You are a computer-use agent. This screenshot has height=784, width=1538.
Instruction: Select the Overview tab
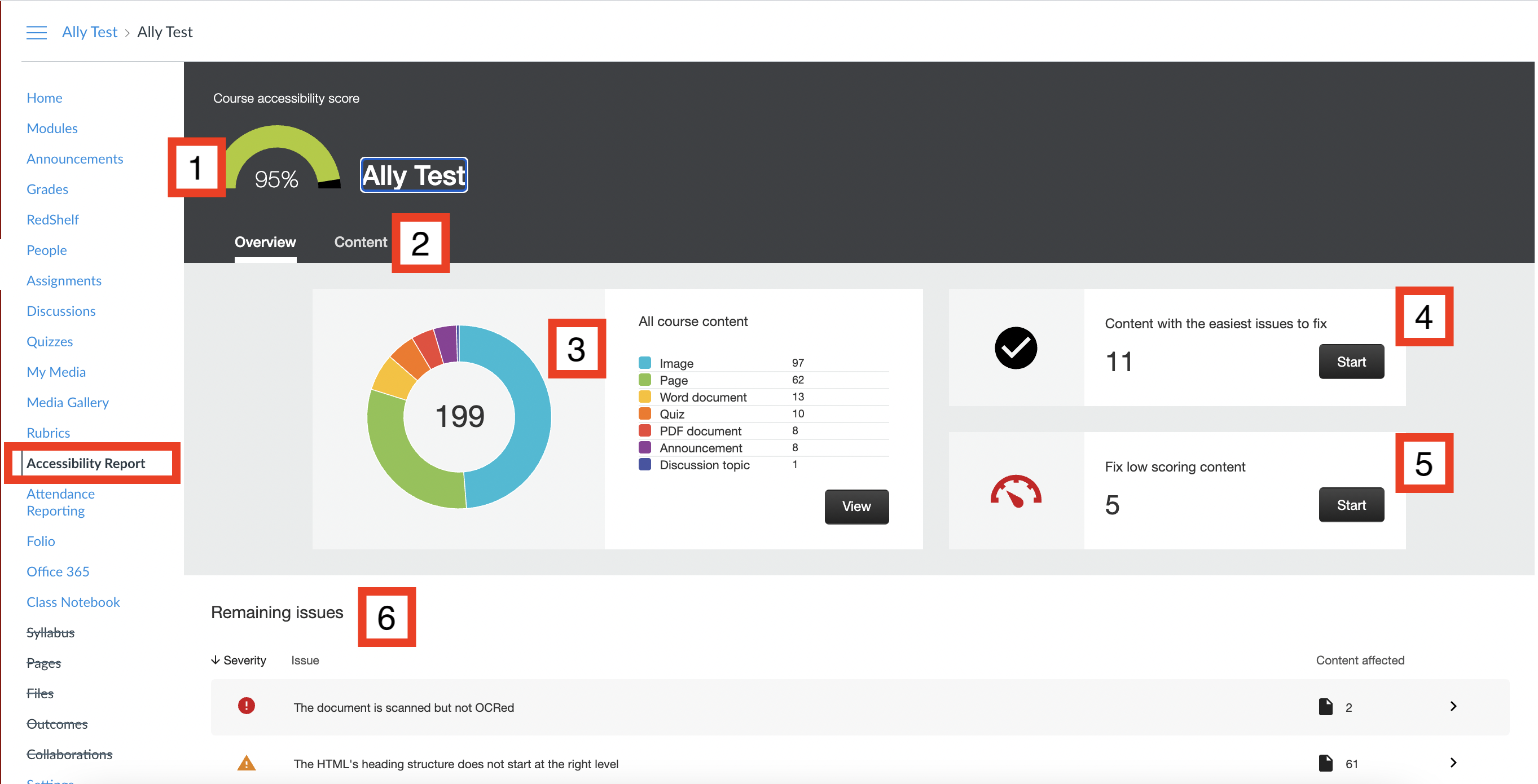(x=265, y=241)
